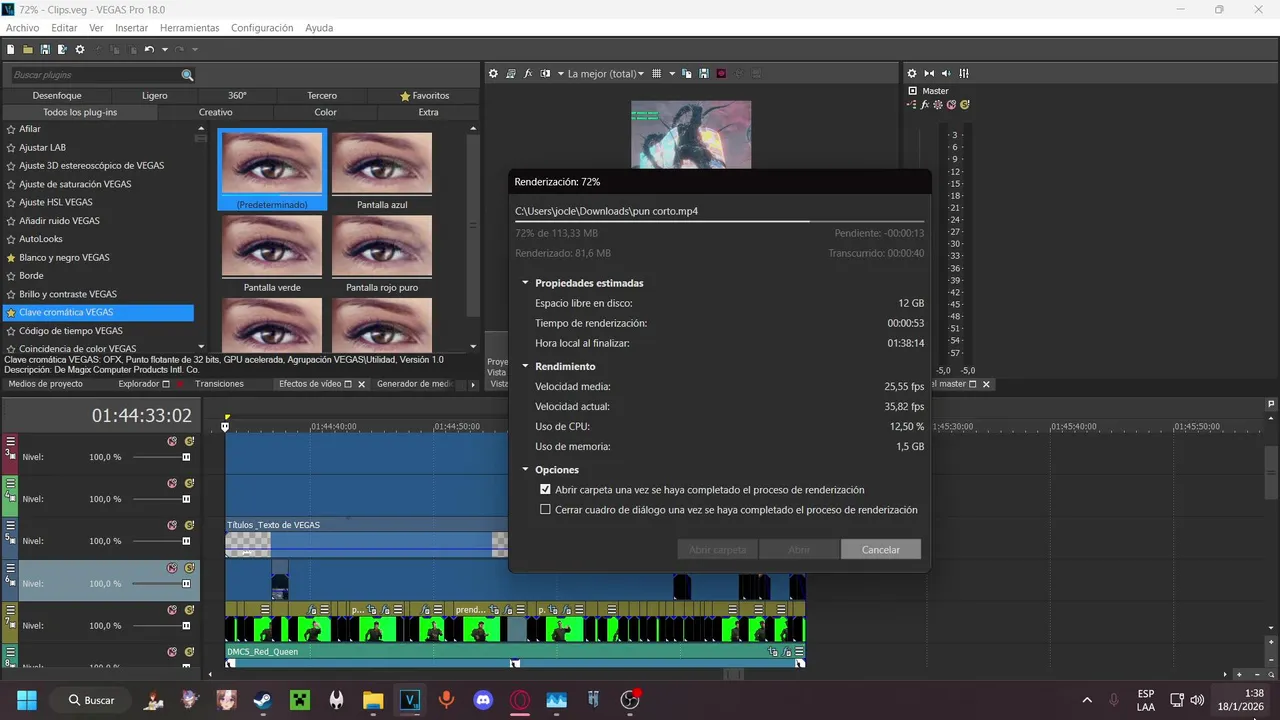
Task: Mute track 6 with the mute button
Action: pos(172,567)
